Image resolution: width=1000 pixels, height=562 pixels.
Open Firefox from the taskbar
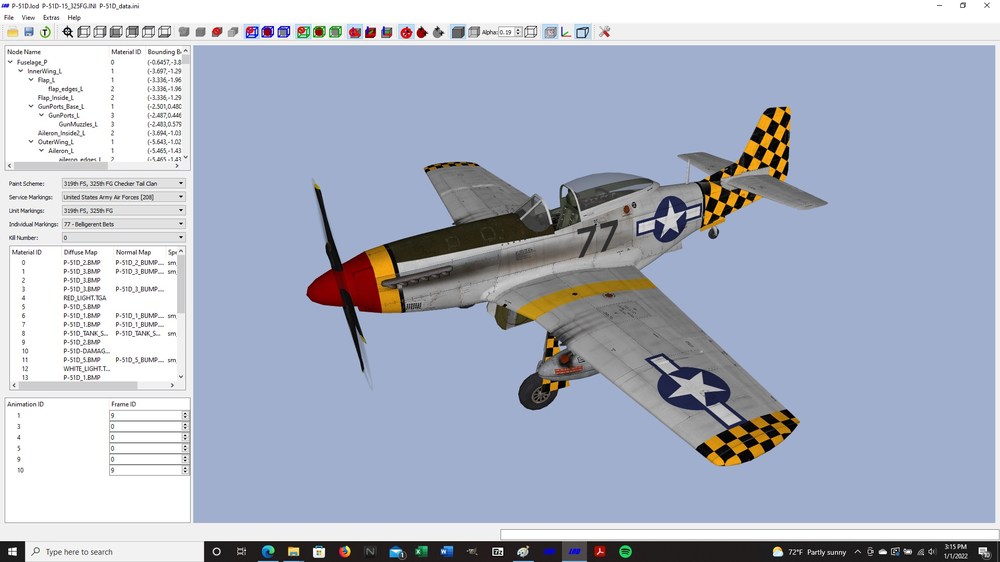tap(344, 552)
